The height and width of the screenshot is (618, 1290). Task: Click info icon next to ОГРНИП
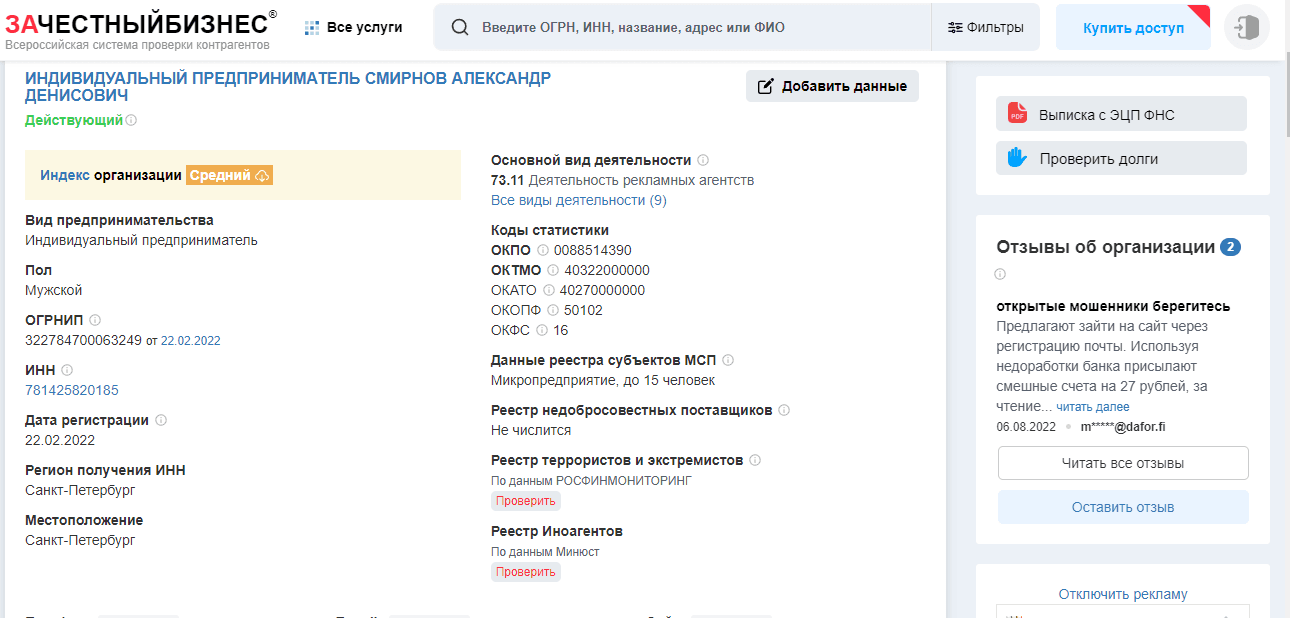95,320
